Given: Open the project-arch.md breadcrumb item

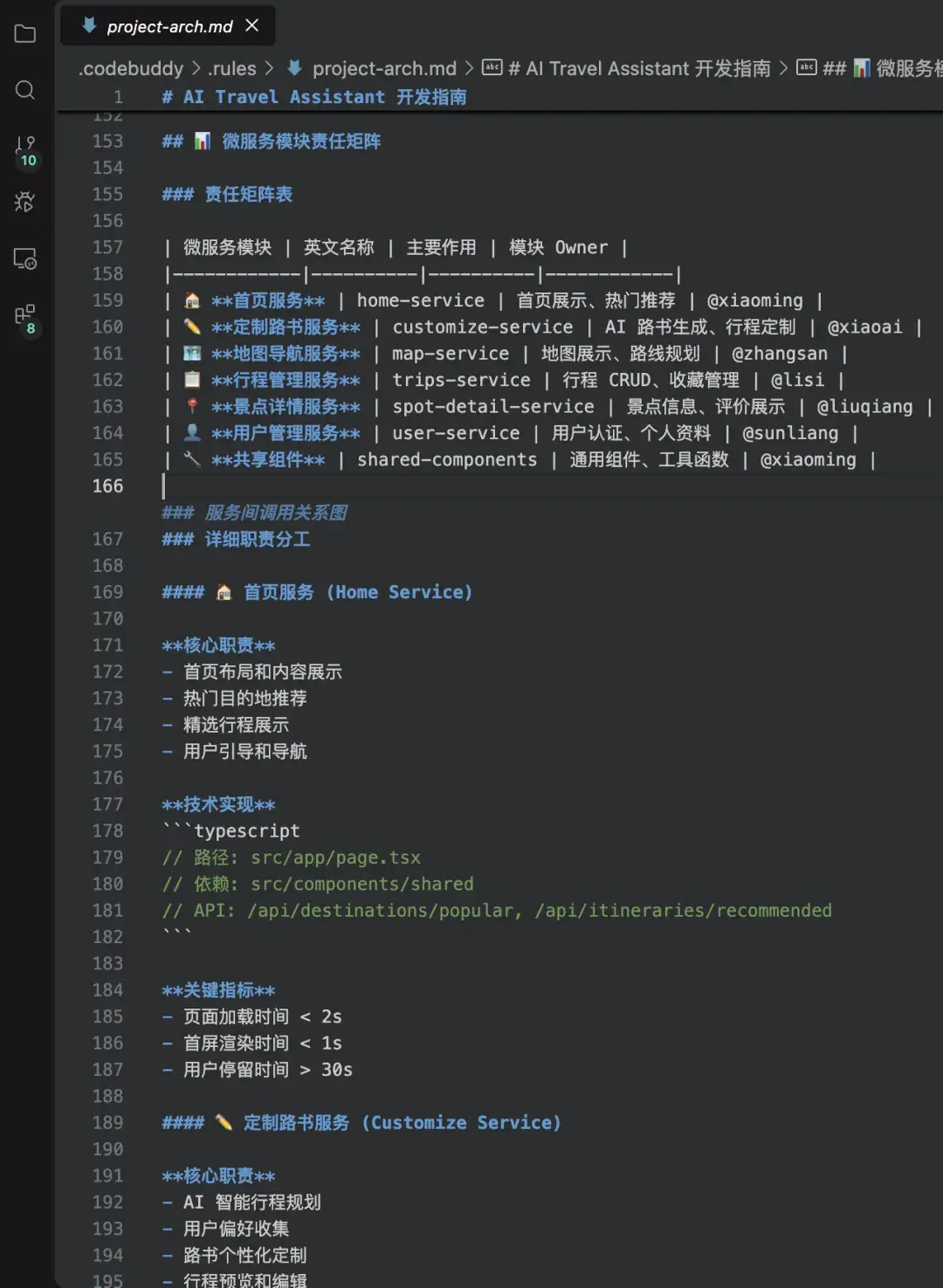Looking at the screenshot, I should click(385, 68).
